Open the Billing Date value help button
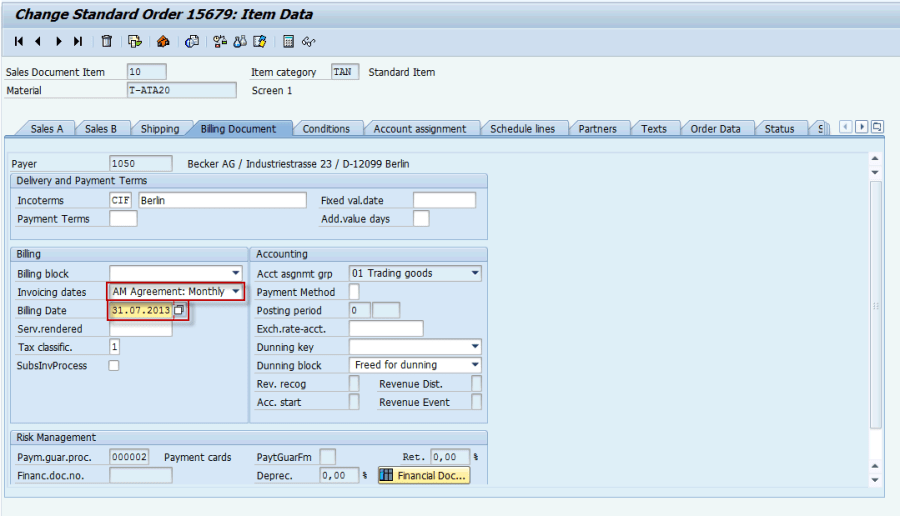Image resolution: width=900 pixels, height=516 pixels. pyautogui.click(x=180, y=310)
